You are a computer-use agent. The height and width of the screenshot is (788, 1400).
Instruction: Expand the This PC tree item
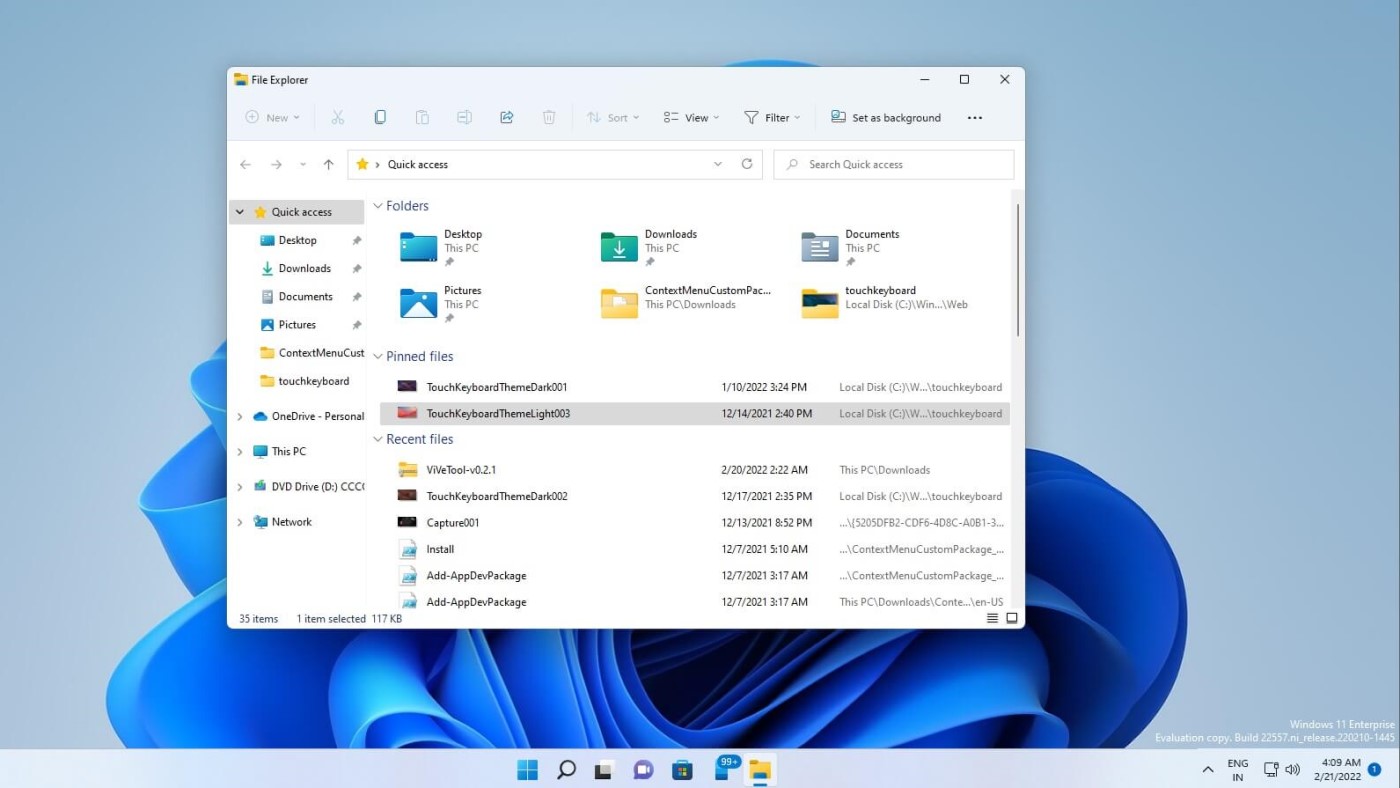point(239,451)
